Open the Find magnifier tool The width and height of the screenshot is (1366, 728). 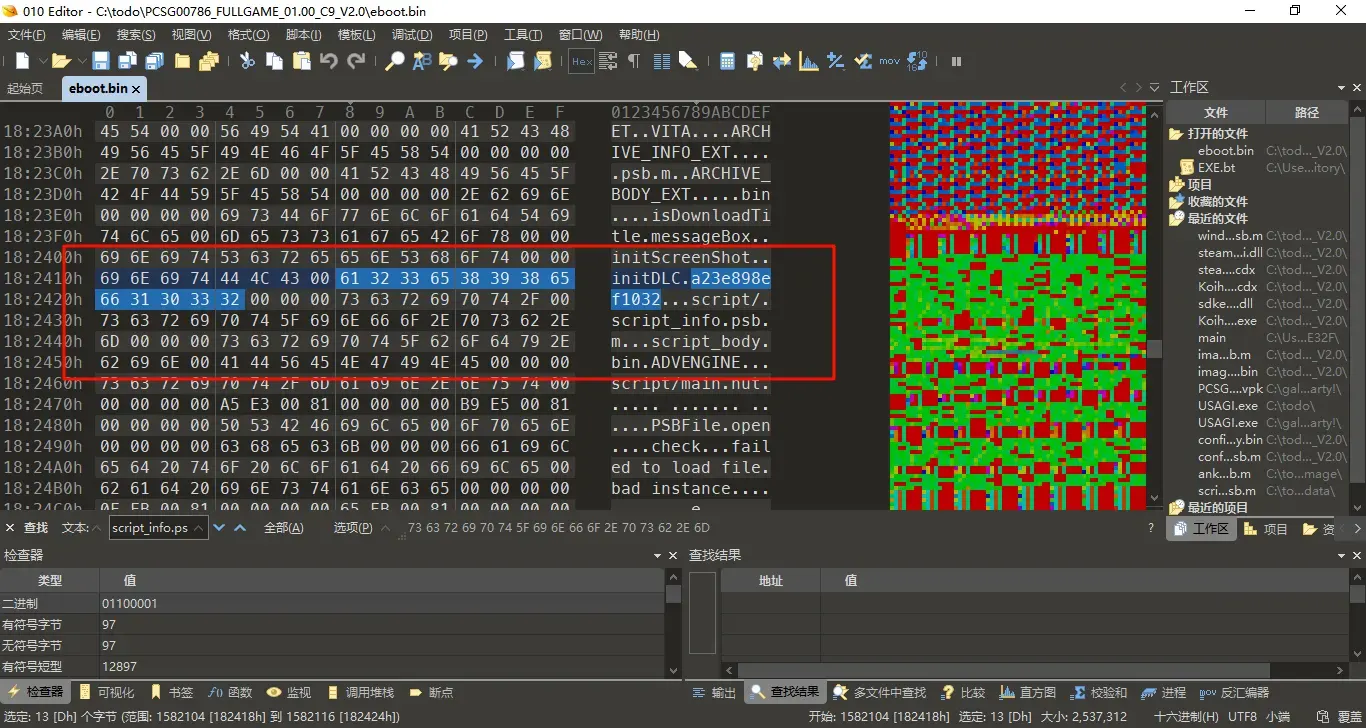(395, 61)
